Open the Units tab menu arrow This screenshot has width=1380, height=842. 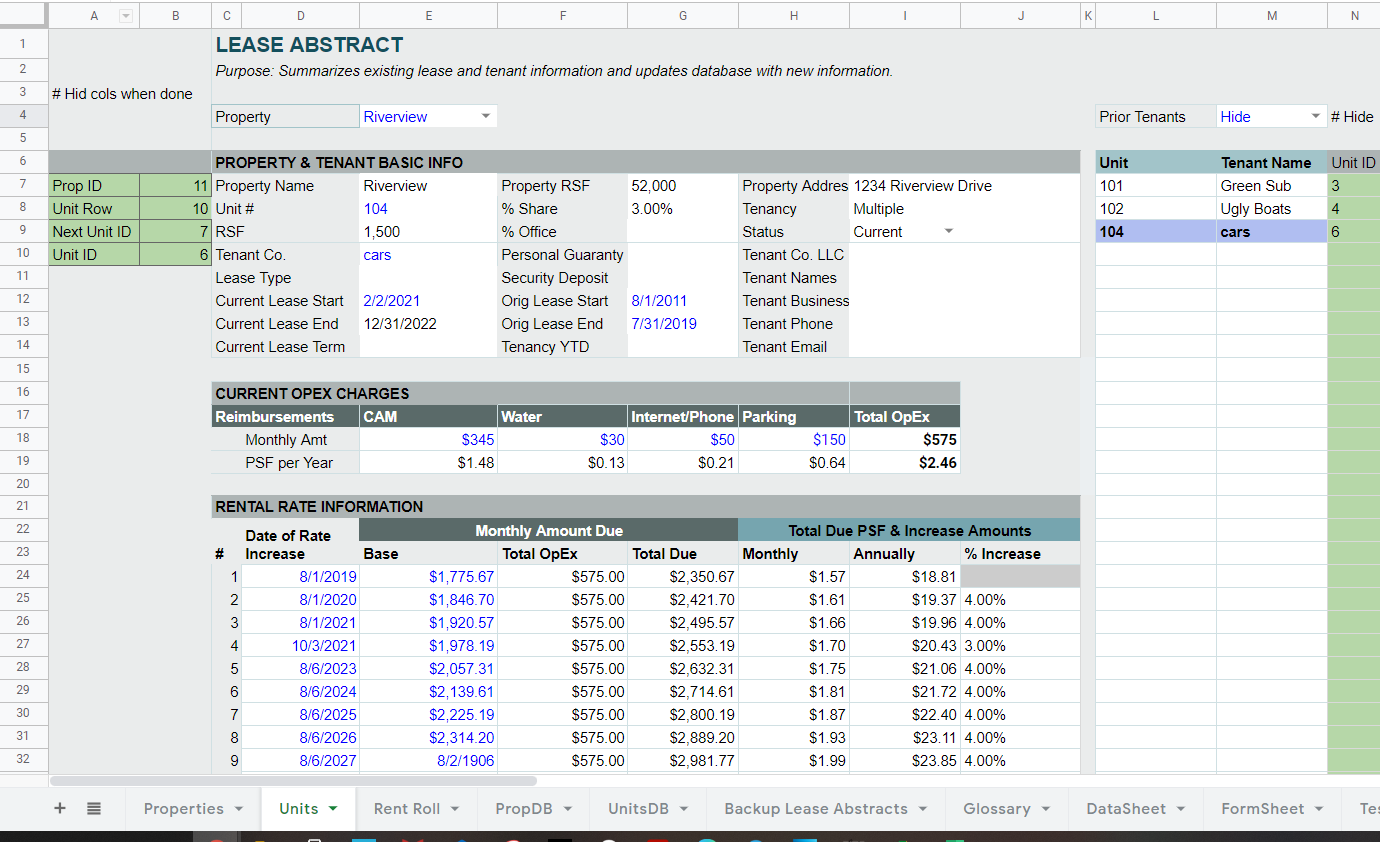[333, 808]
